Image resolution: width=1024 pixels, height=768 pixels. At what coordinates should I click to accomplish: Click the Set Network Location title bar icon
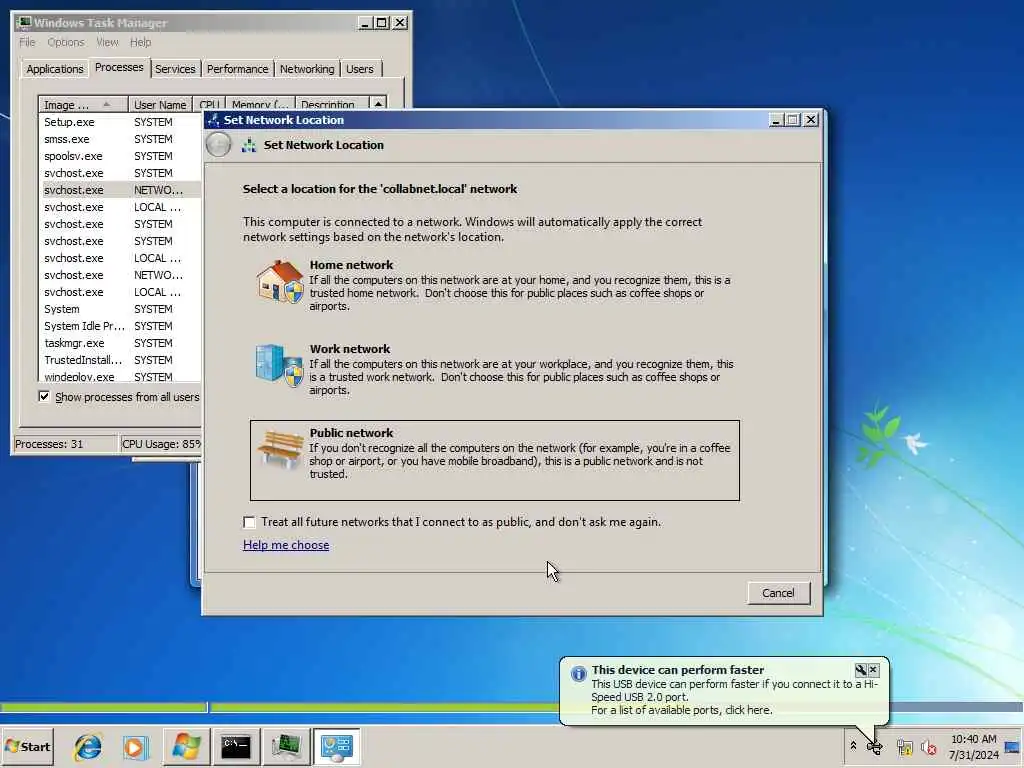(214, 120)
